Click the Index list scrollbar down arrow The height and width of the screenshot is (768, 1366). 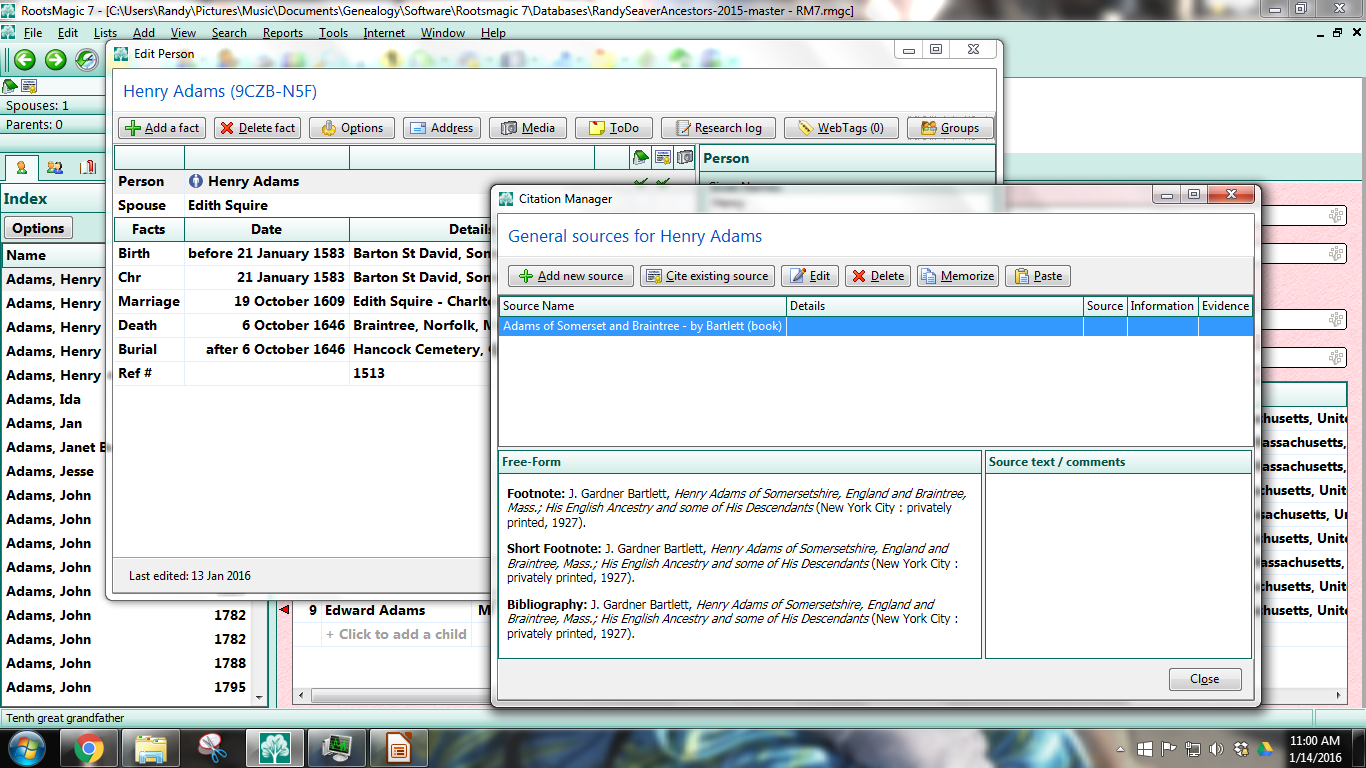[260, 697]
